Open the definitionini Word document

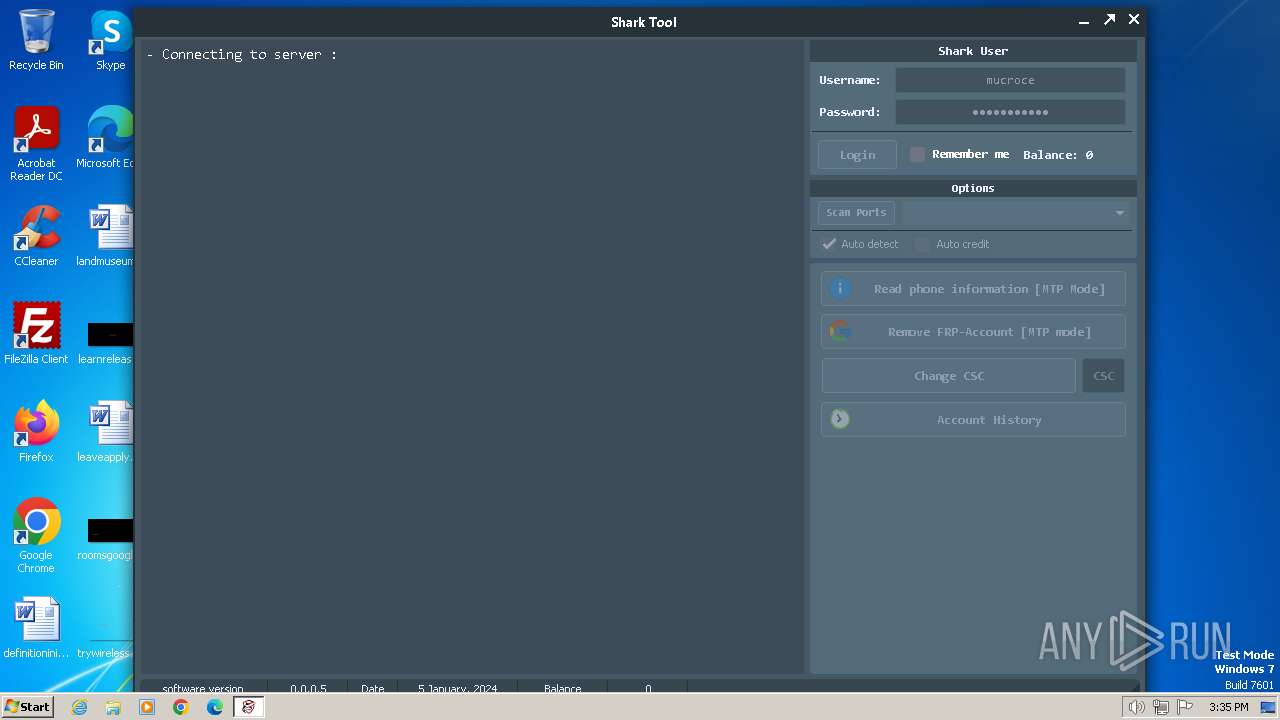[36, 628]
